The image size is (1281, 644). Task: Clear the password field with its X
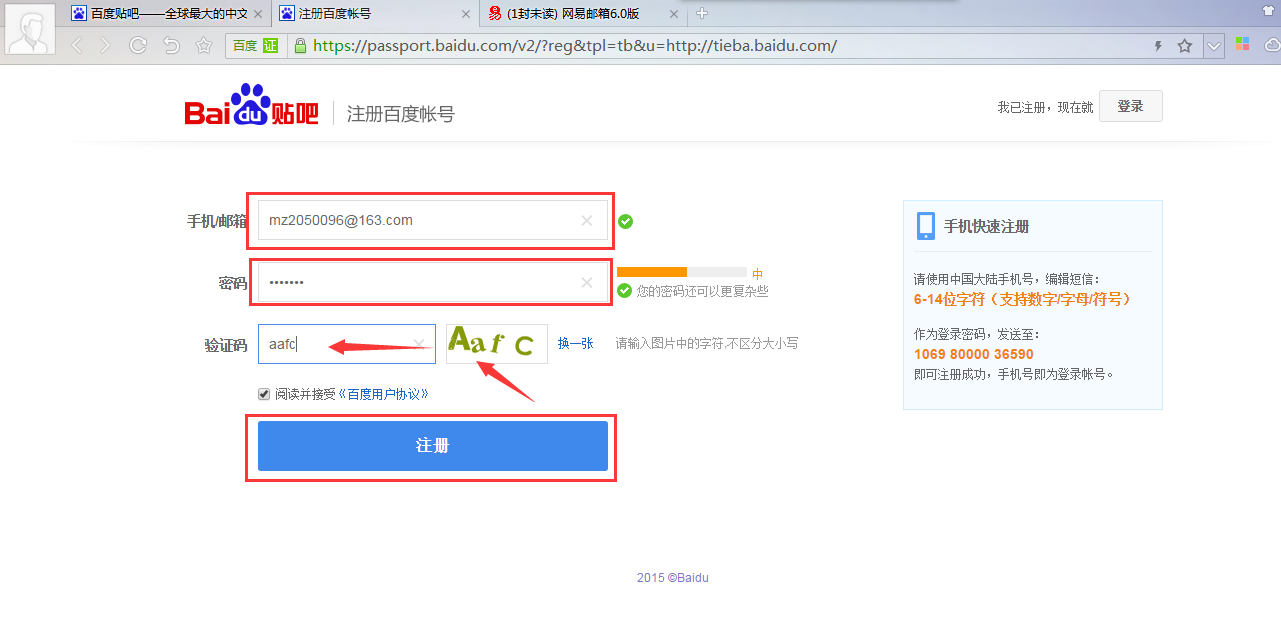[x=587, y=283]
